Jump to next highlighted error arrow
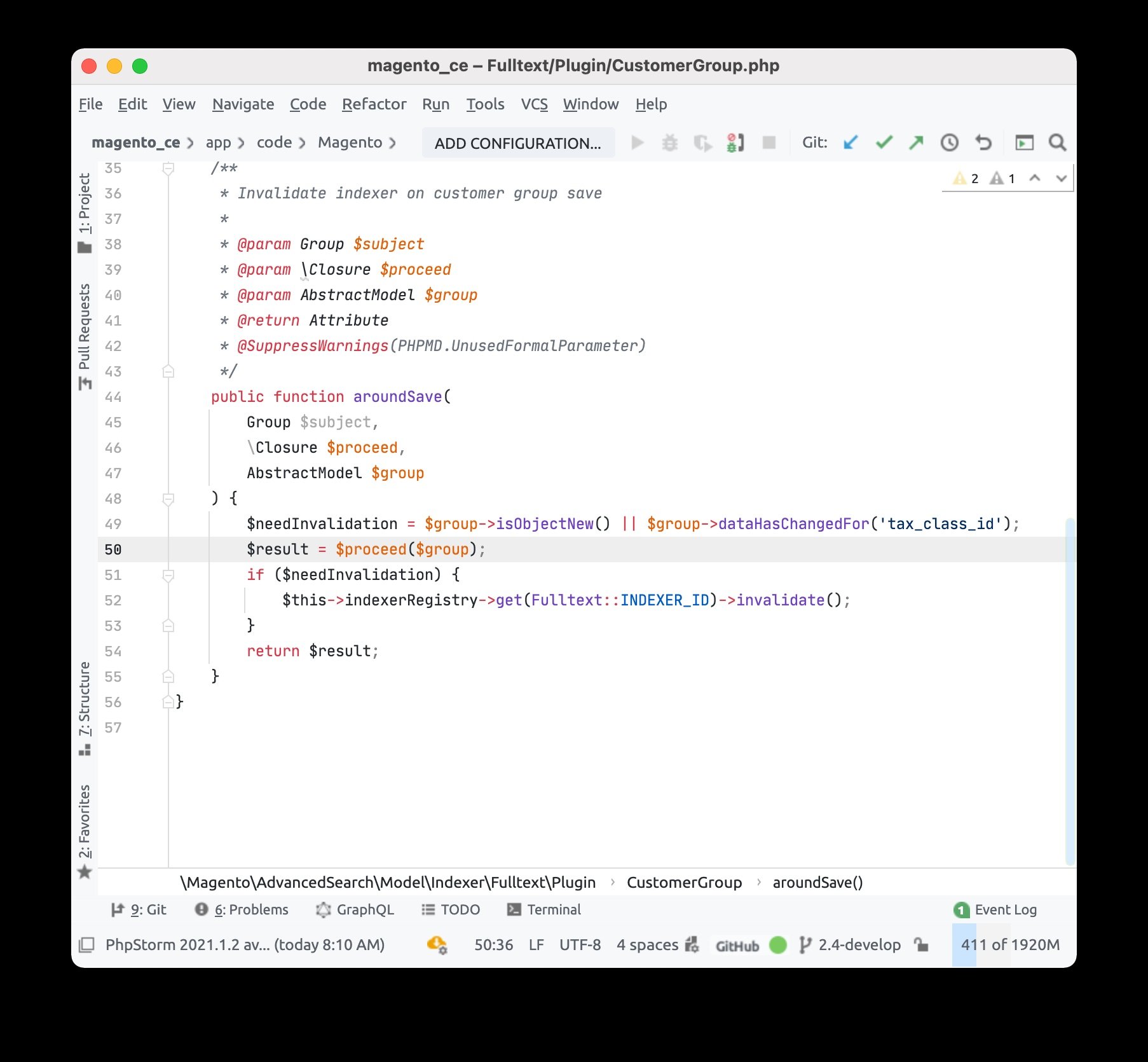Image resolution: width=1148 pixels, height=1062 pixels. 1061,178
